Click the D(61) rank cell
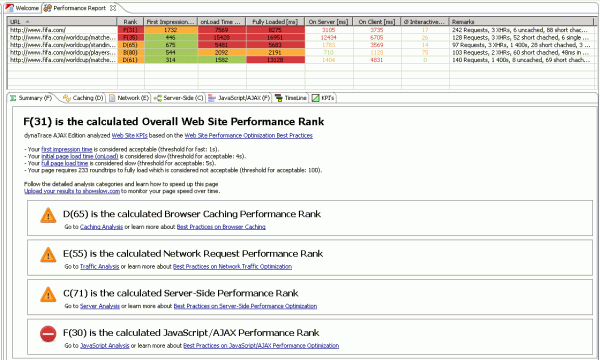 (x=130, y=60)
